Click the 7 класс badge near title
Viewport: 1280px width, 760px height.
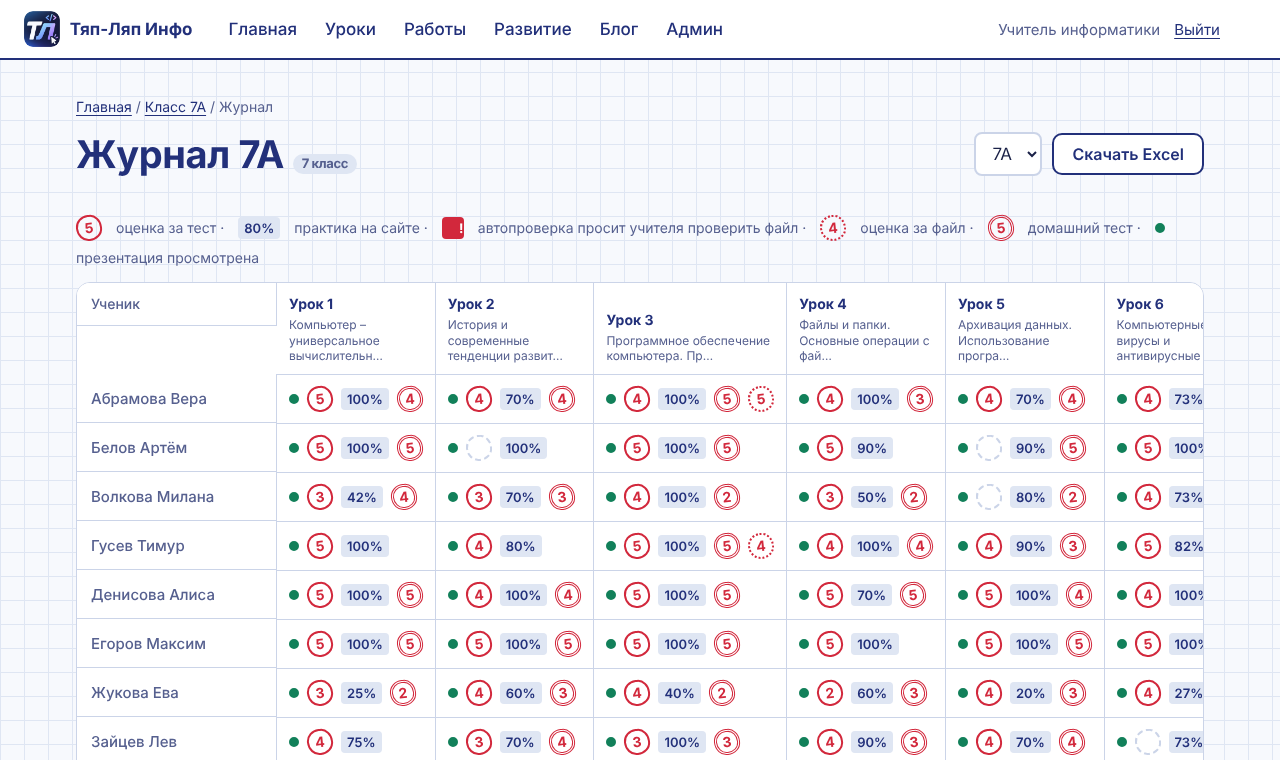coord(325,163)
